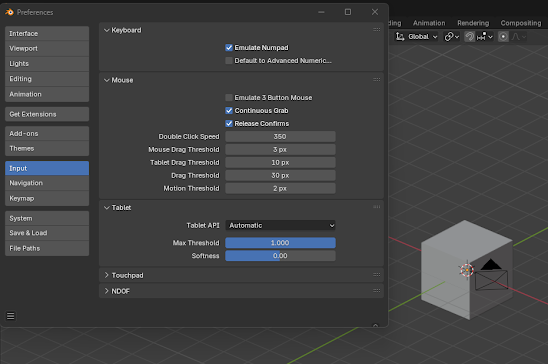Open the Tablet API Automatic dropdown

280,225
